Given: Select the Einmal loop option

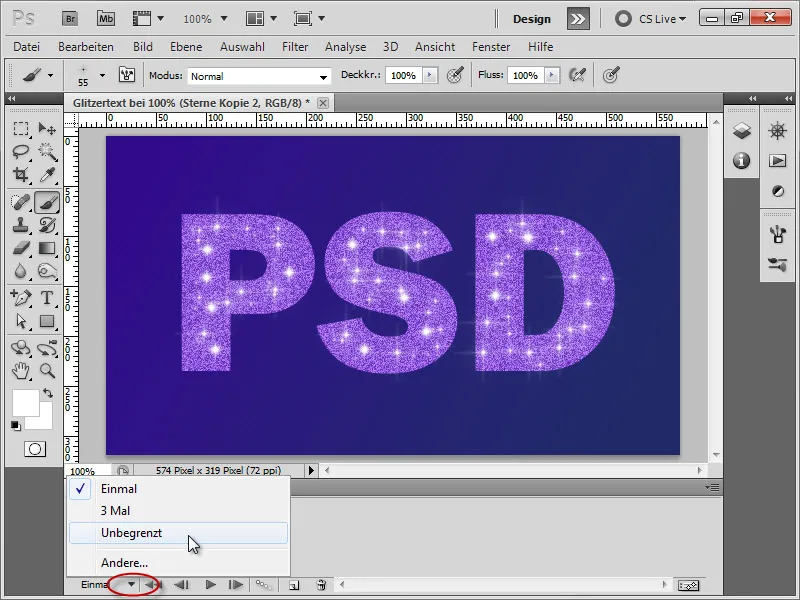Looking at the screenshot, I should pyautogui.click(x=179, y=489).
